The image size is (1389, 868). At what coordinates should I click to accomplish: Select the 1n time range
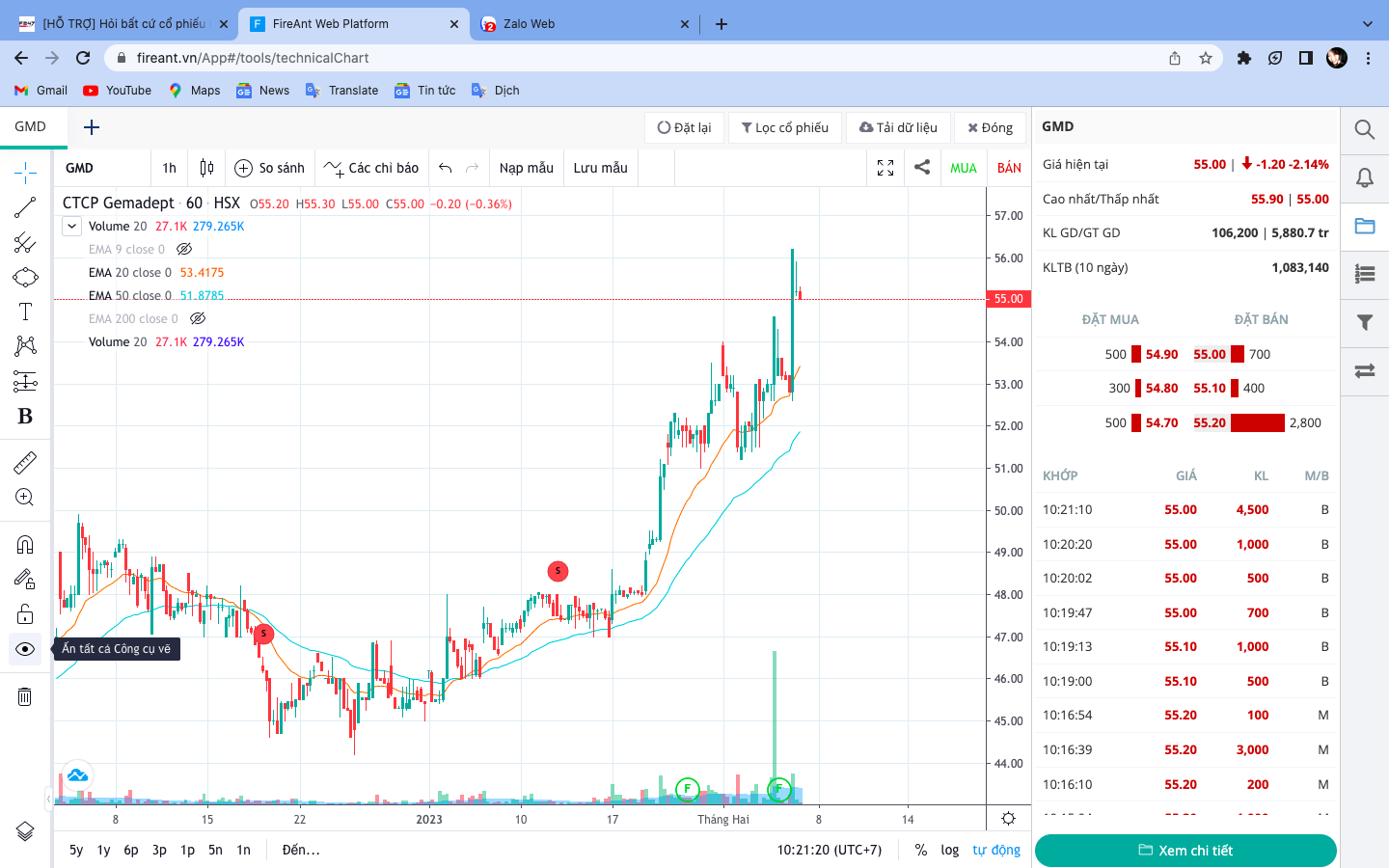pyautogui.click(x=244, y=850)
